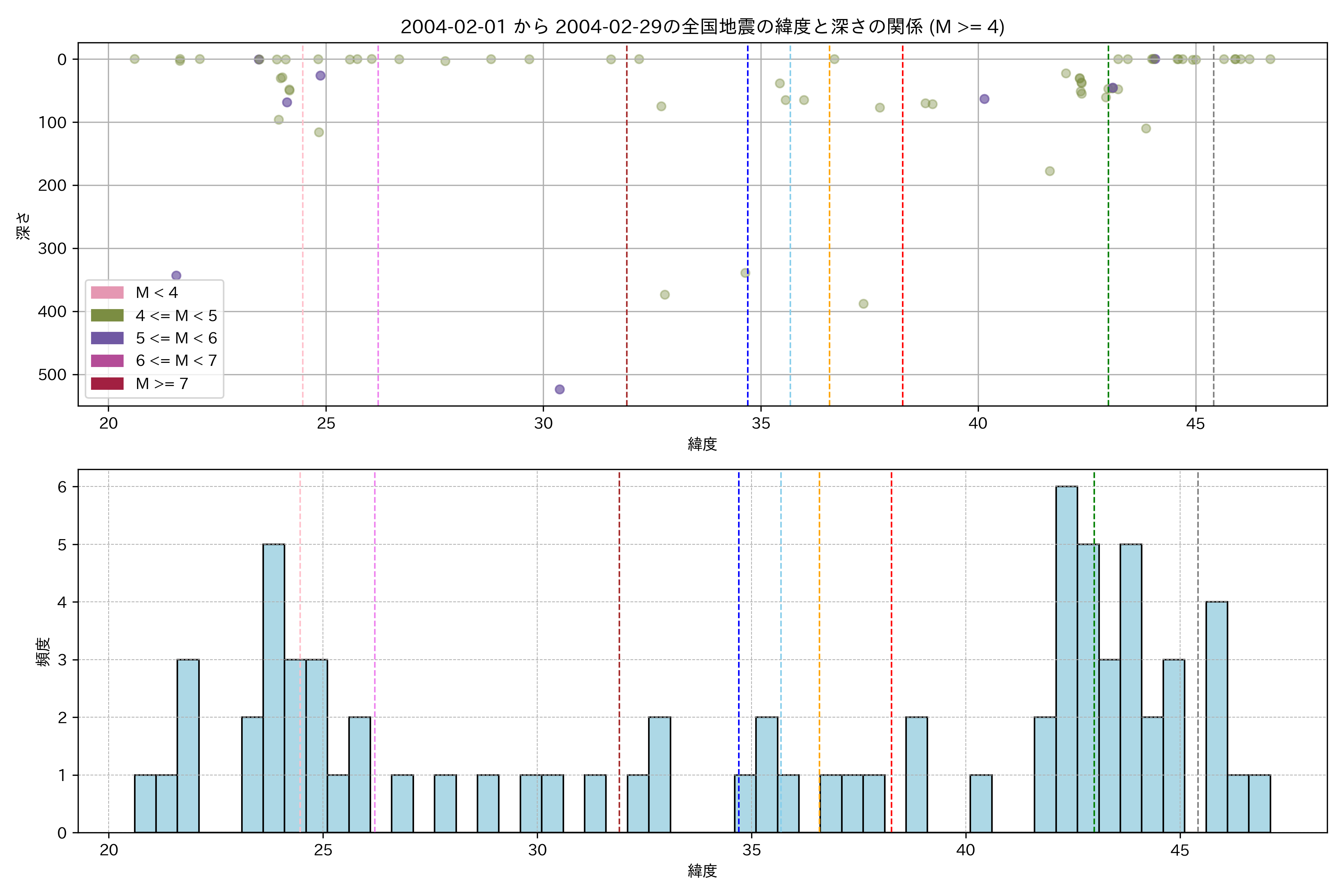This screenshot has width=1344, height=896.
Task: Click the purple 5 <= M < 6 swatch
Action: click(107, 338)
